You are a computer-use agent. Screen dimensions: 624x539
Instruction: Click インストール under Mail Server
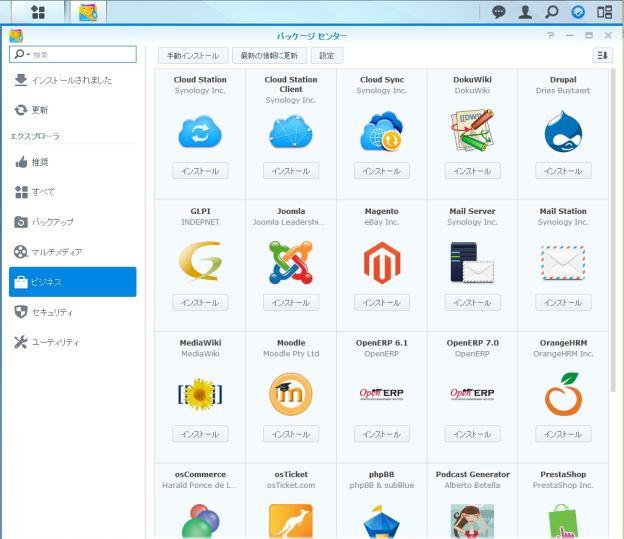coord(472,302)
